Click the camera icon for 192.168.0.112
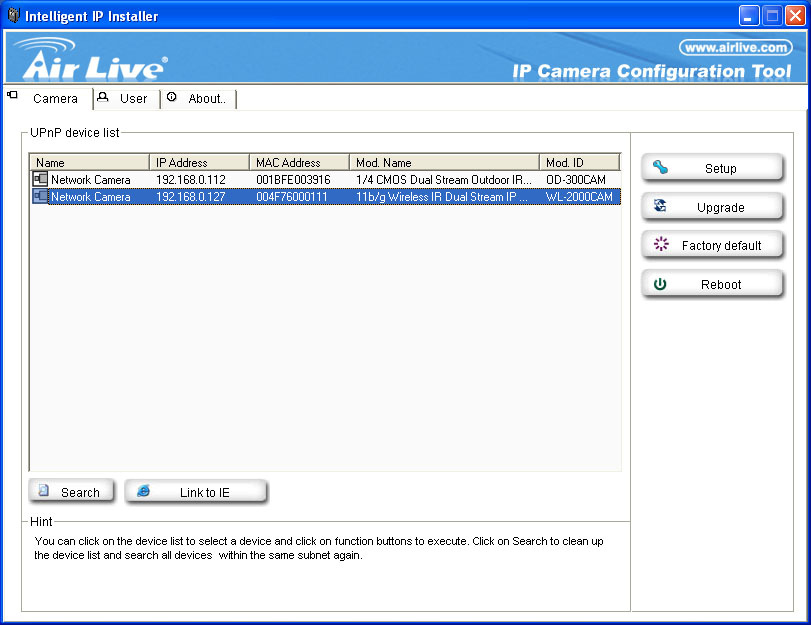Image resolution: width=811 pixels, height=625 pixels. point(40,180)
